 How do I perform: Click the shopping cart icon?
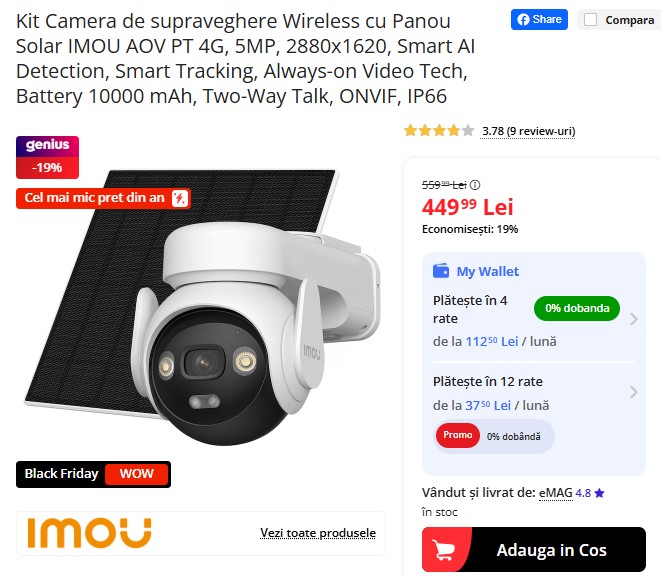tap(444, 549)
